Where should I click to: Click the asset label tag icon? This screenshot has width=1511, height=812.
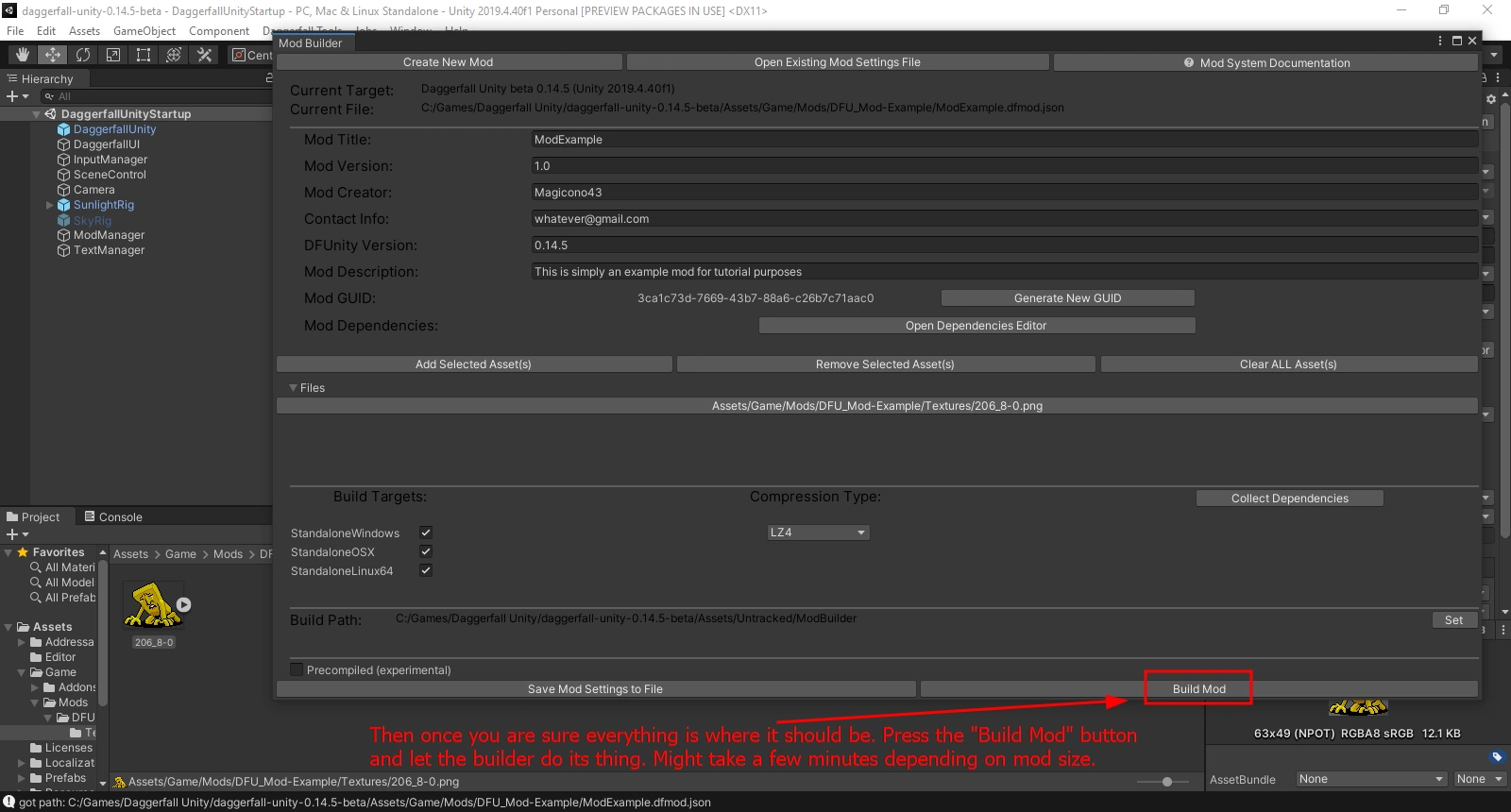[1497, 756]
